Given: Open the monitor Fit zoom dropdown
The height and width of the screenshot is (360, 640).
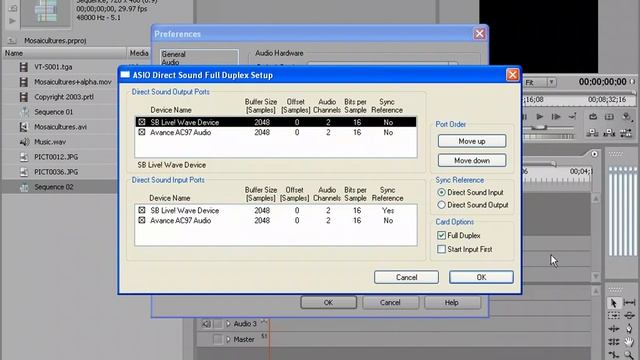Looking at the screenshot, I should [x=551, y=82].
